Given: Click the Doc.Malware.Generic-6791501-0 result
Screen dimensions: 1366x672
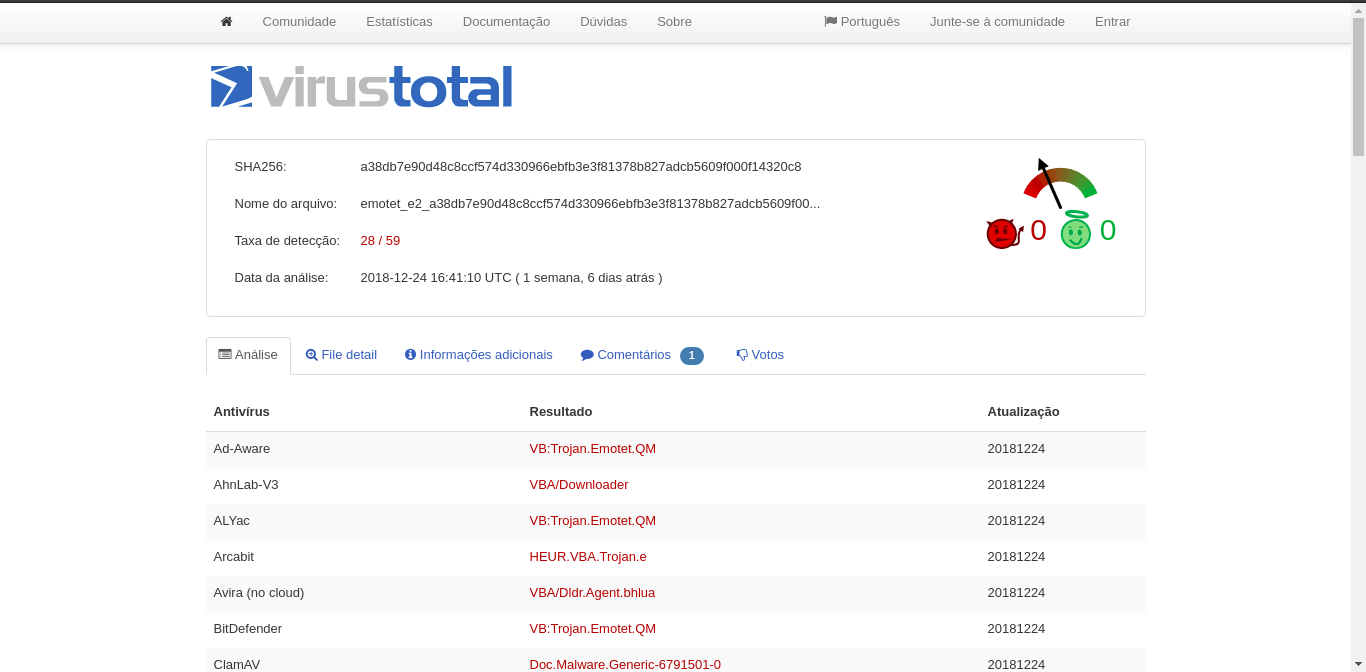Looking at the screenshot, I should 625,664.
